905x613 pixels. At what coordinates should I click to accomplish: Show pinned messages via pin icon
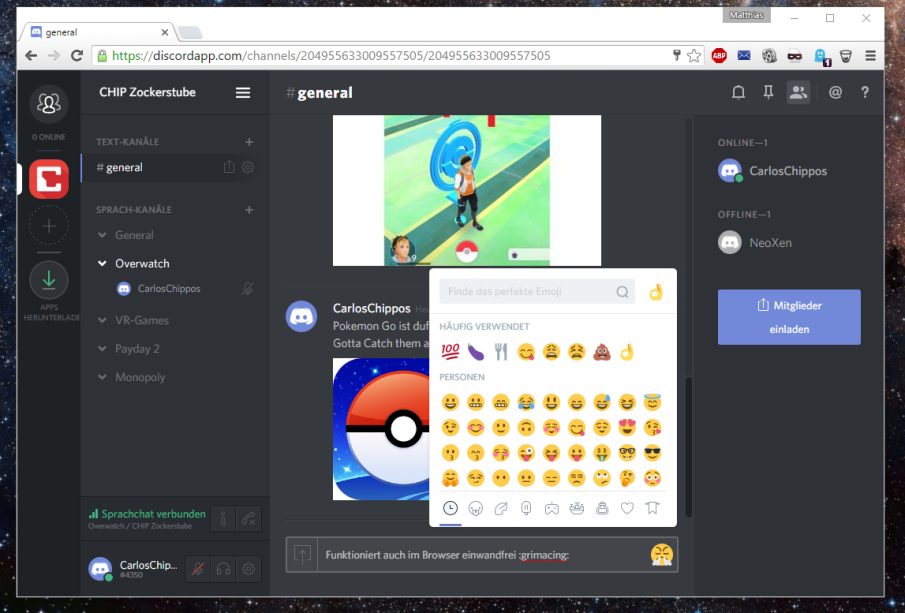[768, 92]
